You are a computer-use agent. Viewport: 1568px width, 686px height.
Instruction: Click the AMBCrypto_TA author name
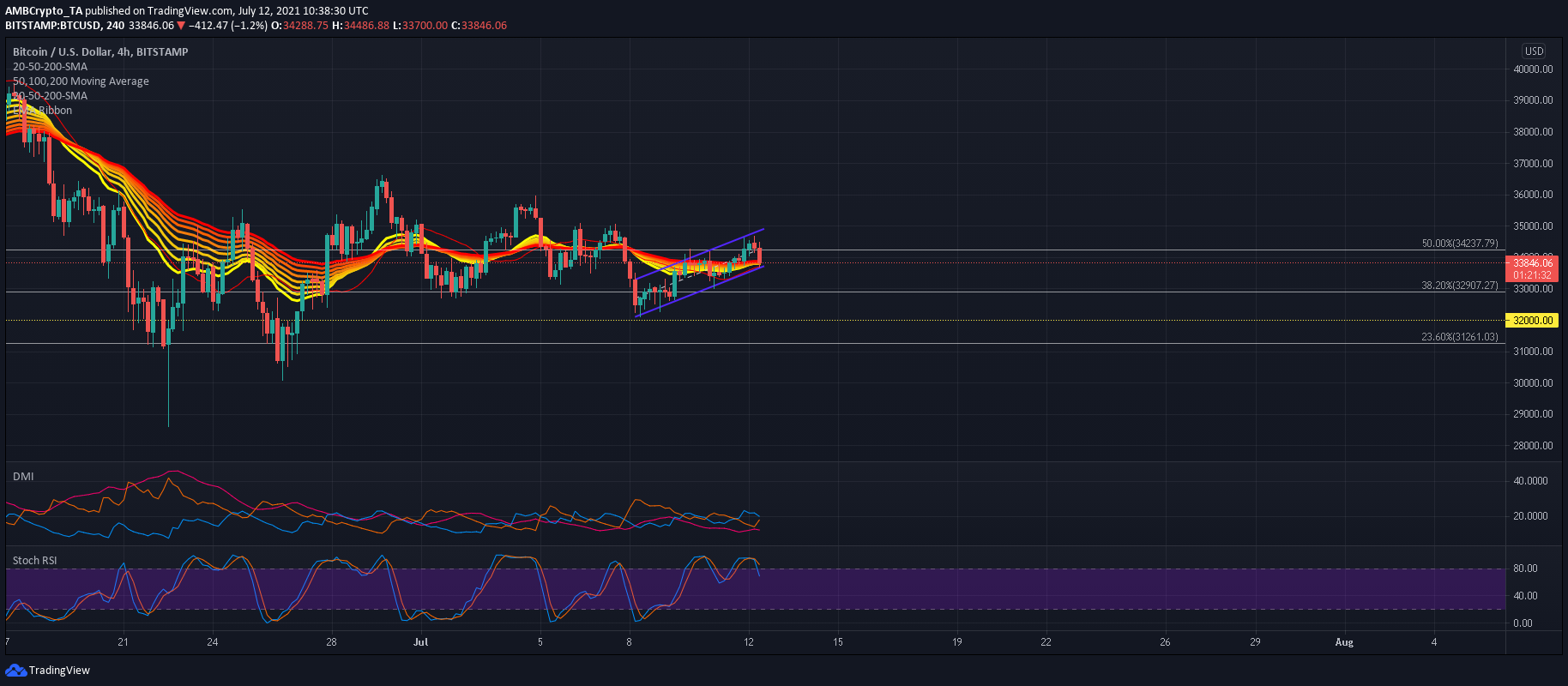point(44,11)
